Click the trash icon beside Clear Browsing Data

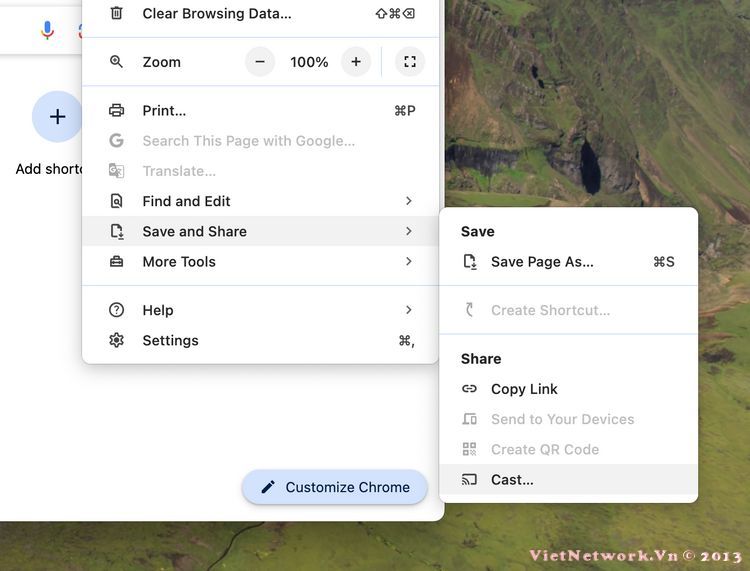pyautogui.click(x=117, y=13)
